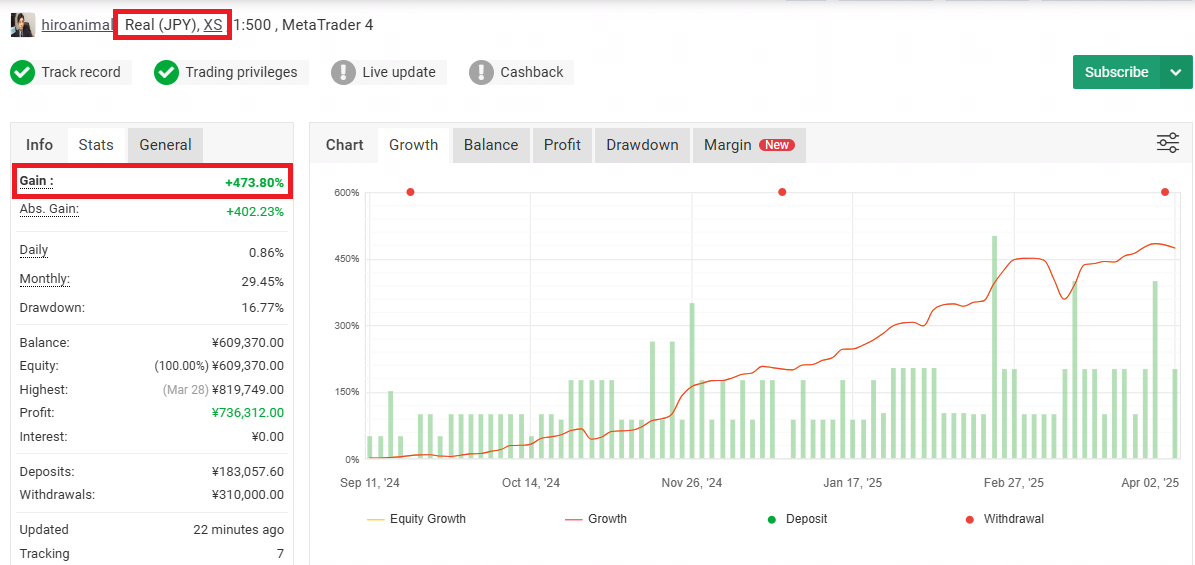Click the Live update warning icon

(x=343, y=72)
